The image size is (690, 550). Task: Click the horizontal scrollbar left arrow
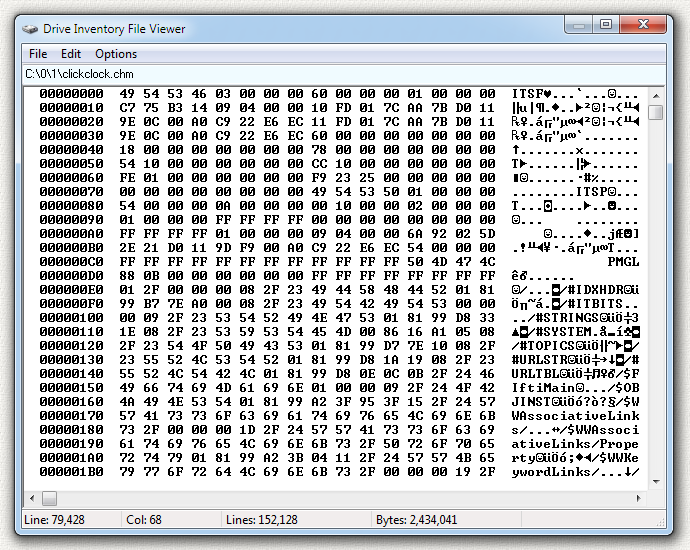click(x=32, y=499)
